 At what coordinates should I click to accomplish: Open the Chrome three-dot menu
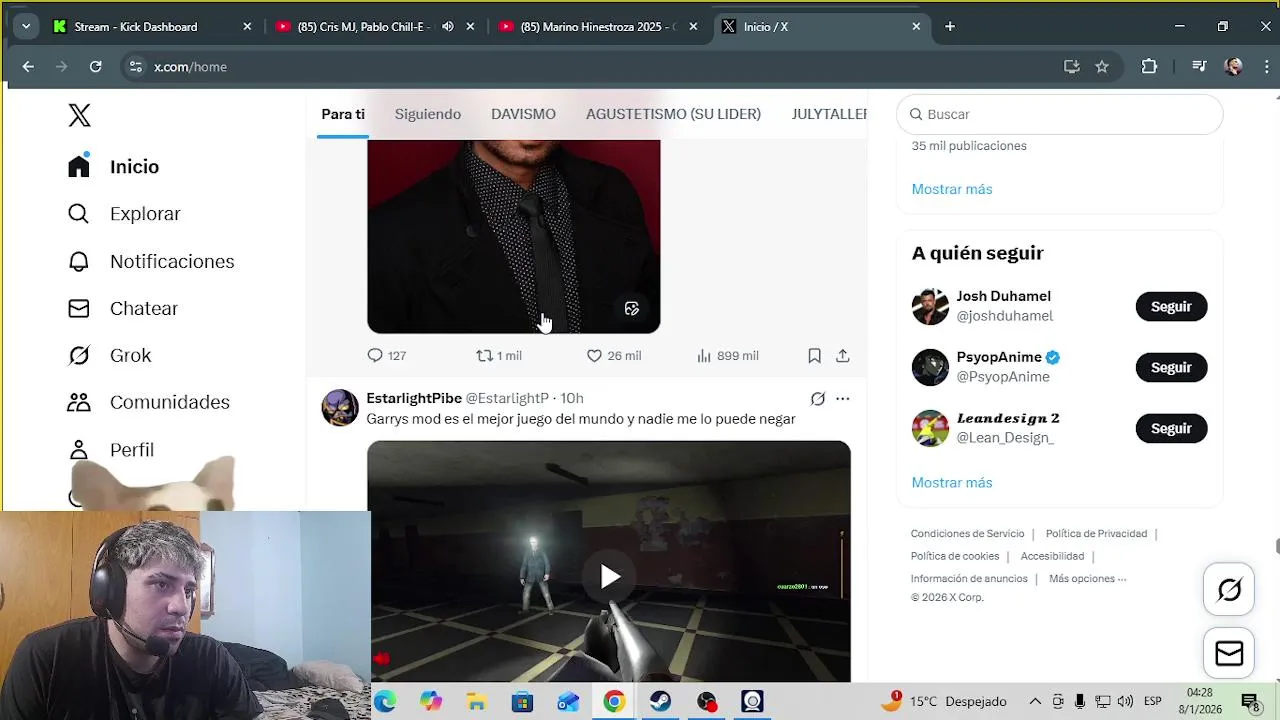[1266, 67]
